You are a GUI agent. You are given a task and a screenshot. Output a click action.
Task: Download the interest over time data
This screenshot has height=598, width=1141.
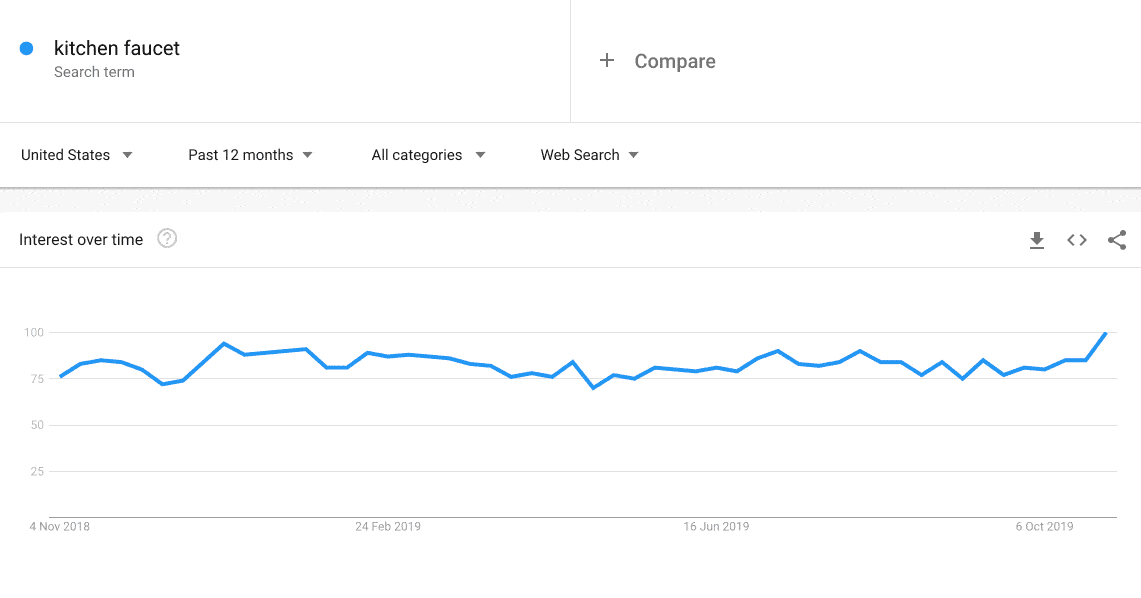click(x=1037, y=240)
